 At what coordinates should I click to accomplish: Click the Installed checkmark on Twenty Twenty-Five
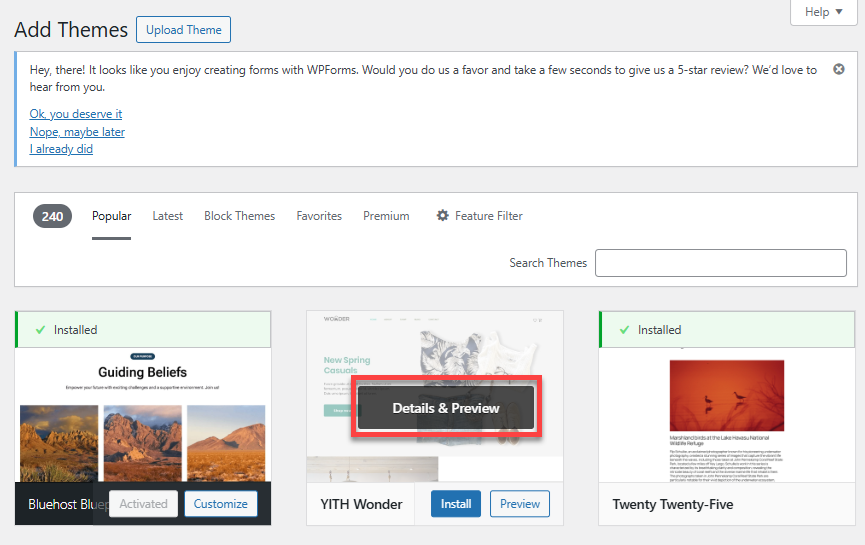tap(624, 330)
